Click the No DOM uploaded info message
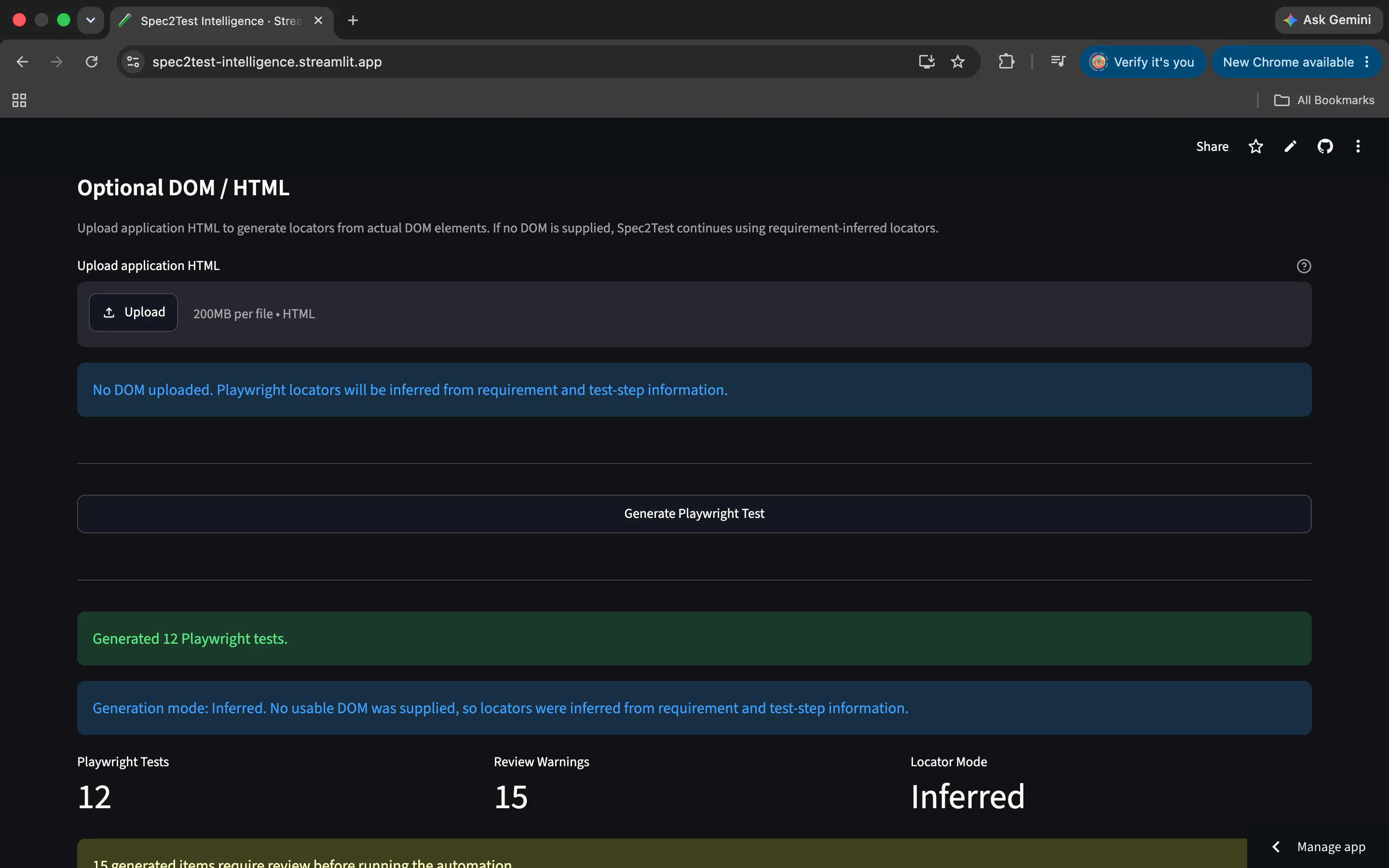Screen dimensions: 1389x868 pos(694,390)
